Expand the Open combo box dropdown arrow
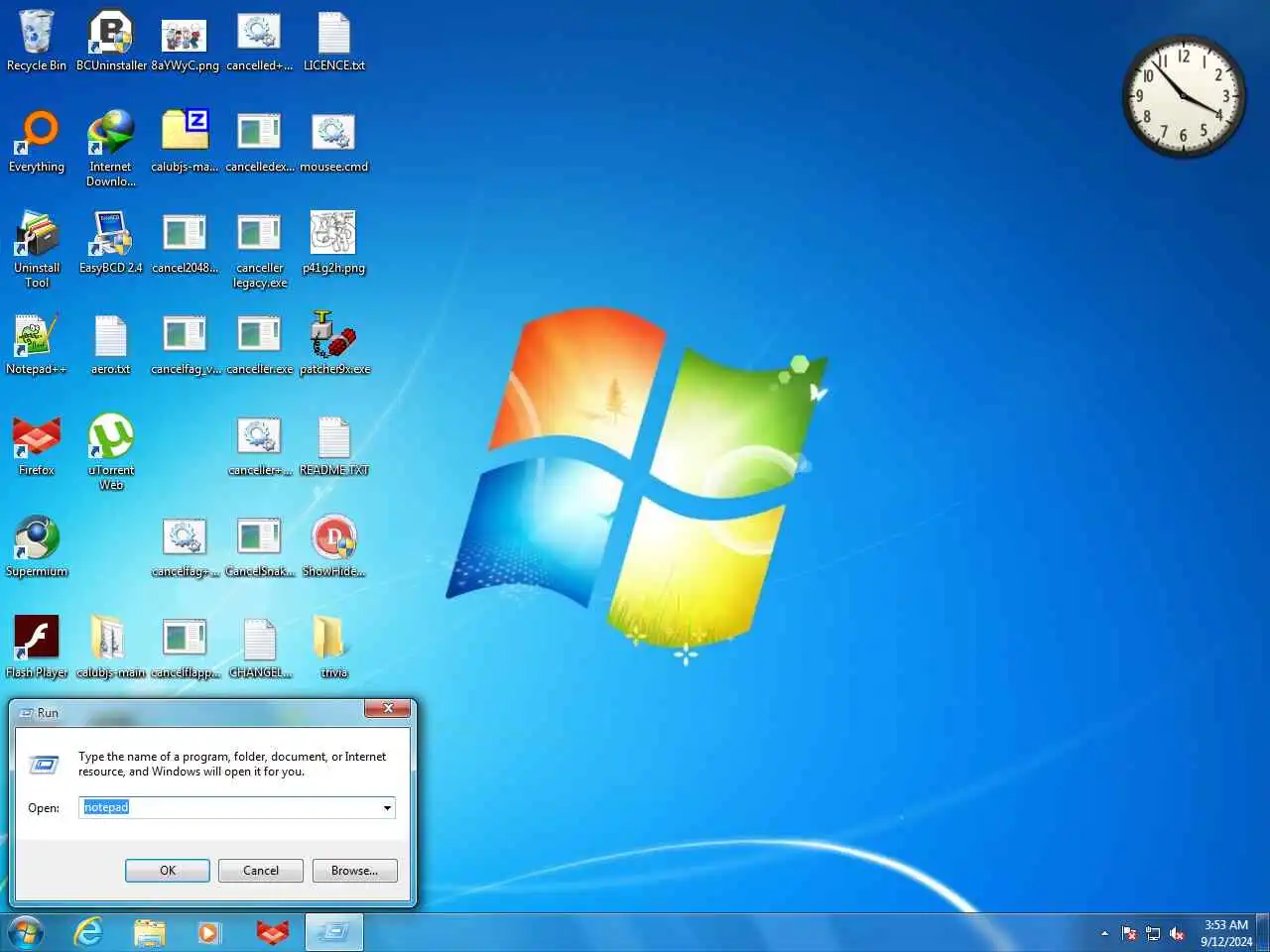Image resolution: width=1270 pixels, height=952 pixels. [x=387, y=808]
